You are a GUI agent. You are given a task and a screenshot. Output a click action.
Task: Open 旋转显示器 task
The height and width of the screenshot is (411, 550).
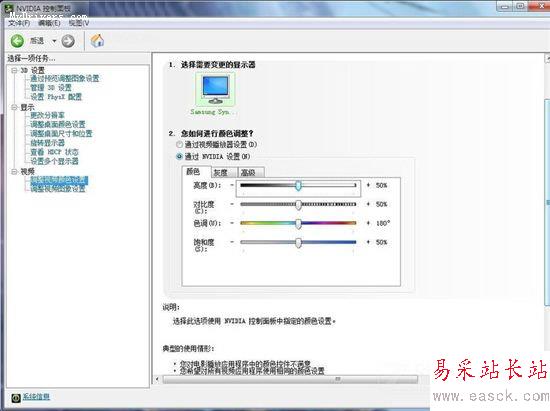coord(47,143)
